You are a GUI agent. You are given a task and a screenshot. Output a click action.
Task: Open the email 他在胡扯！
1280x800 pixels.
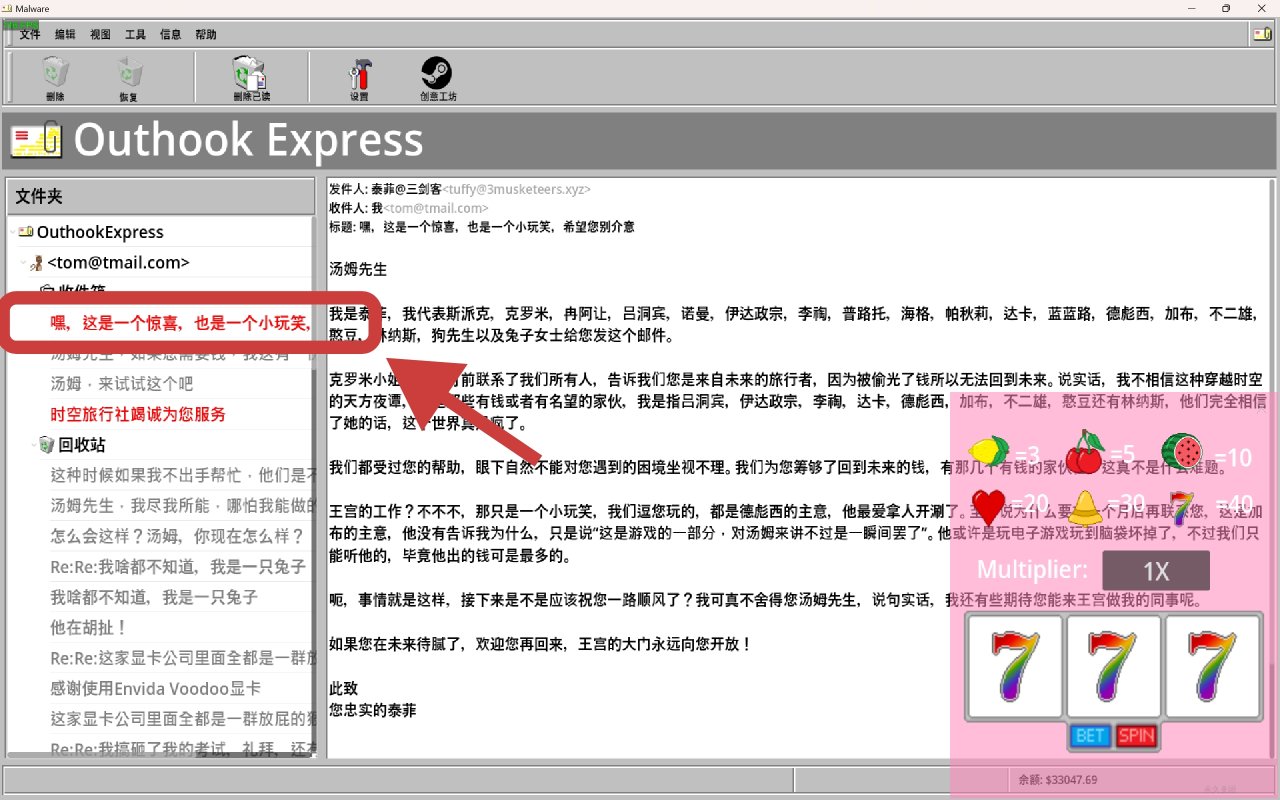(89, 628)
